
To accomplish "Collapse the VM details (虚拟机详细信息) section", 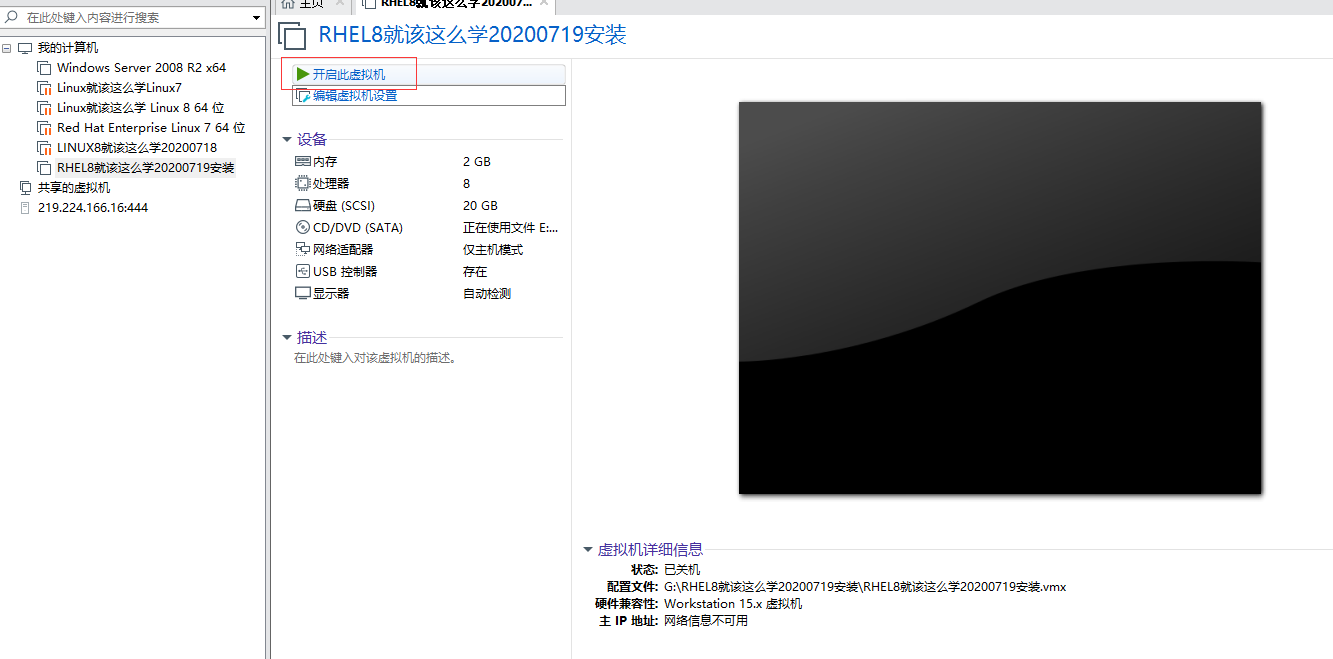I will pos(588,549).
